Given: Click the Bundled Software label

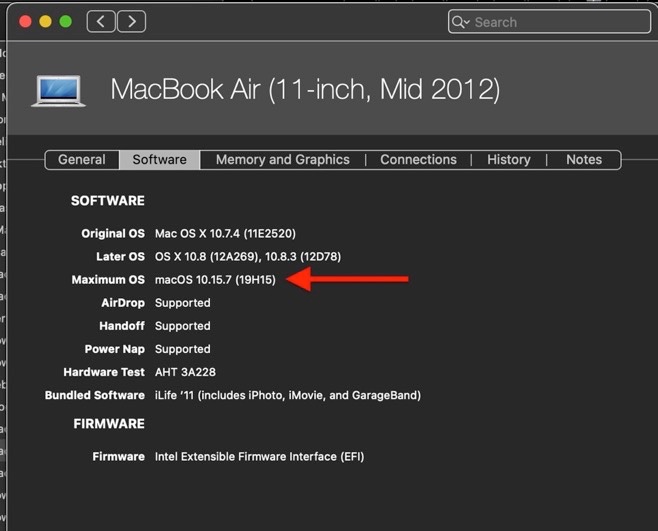Looking at the screenshot, I should tap(95, 395).
